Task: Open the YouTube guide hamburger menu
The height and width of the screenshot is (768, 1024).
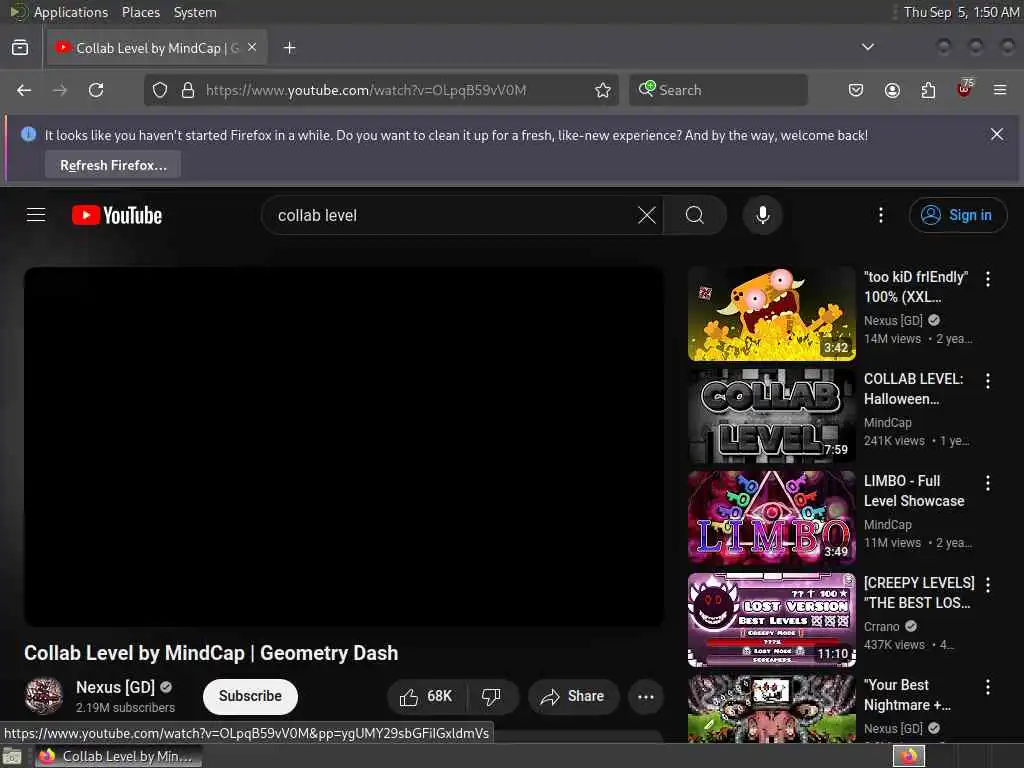Action: 36,215
